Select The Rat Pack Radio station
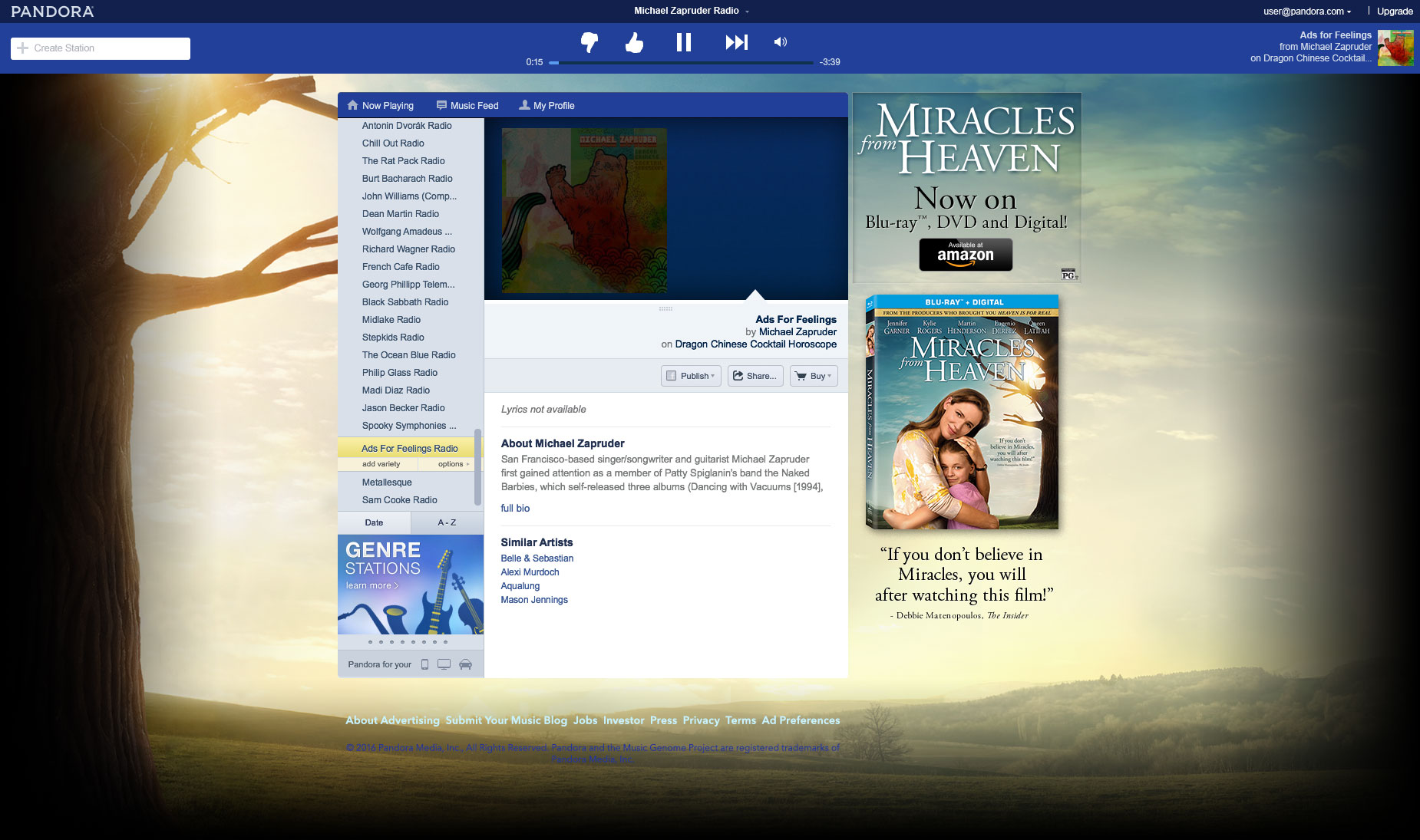The image size is (1420, 840). point(404,161)
